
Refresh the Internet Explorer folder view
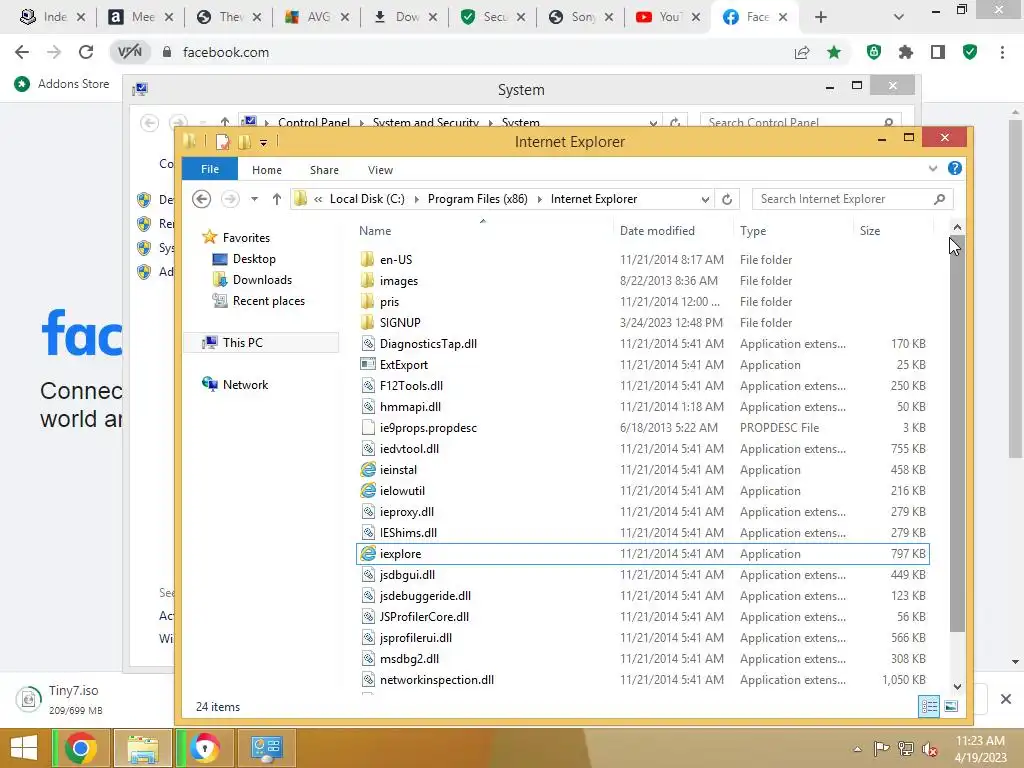pos(727,199)
